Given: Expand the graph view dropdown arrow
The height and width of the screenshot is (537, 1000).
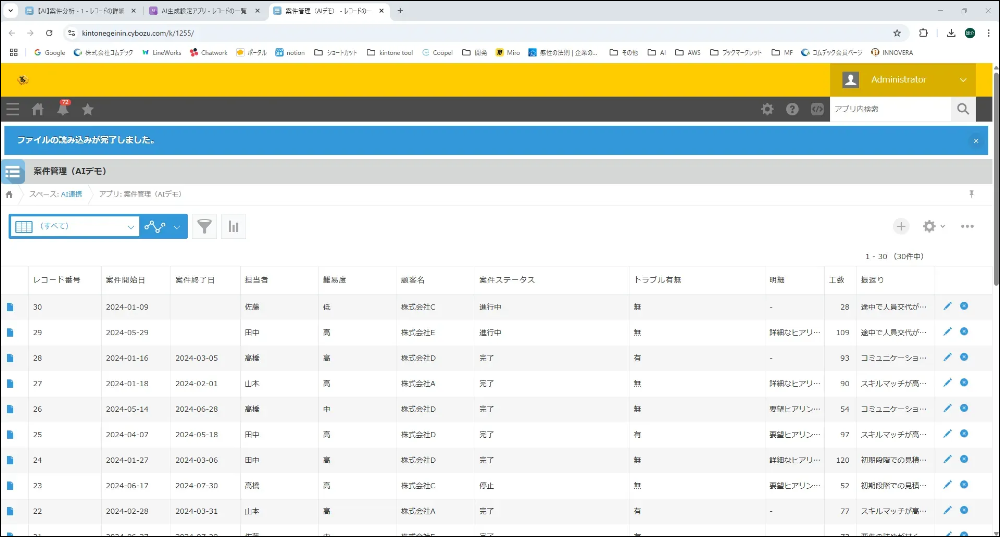Looking at the screenshot, I should 178,227.
